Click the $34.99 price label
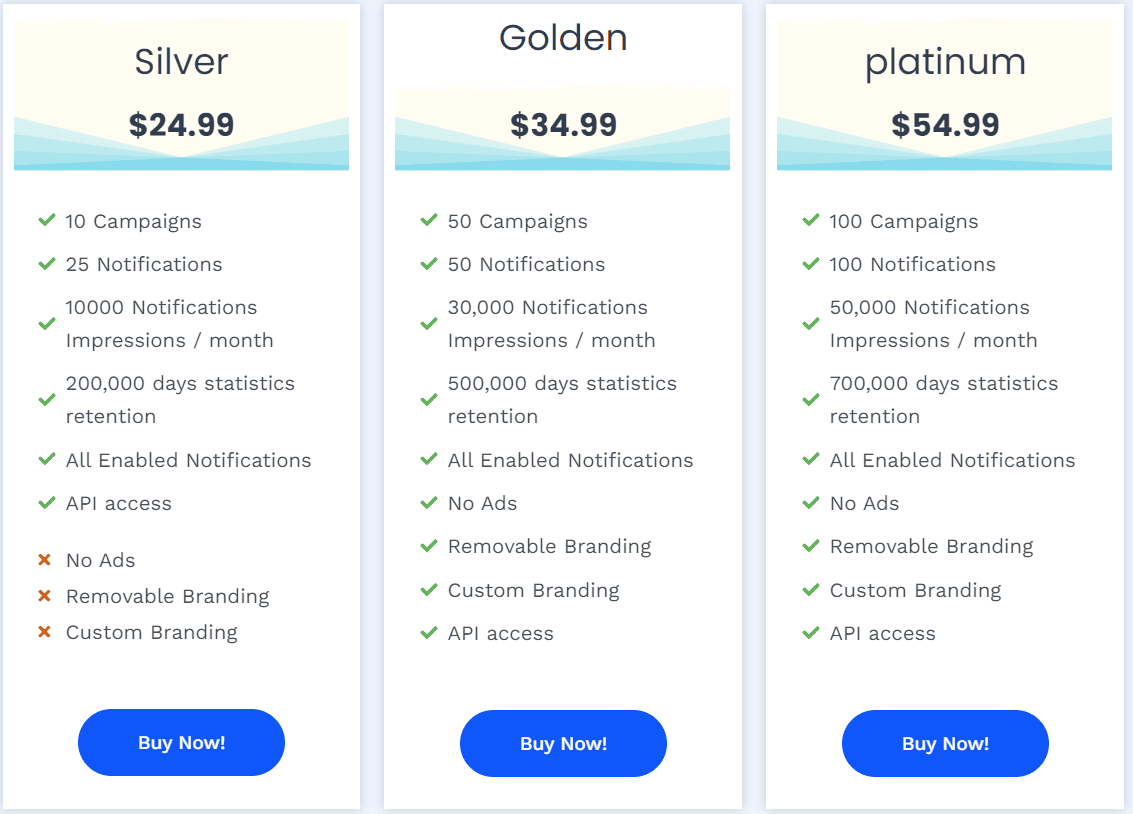1133x814 pixels. [562, 125]
